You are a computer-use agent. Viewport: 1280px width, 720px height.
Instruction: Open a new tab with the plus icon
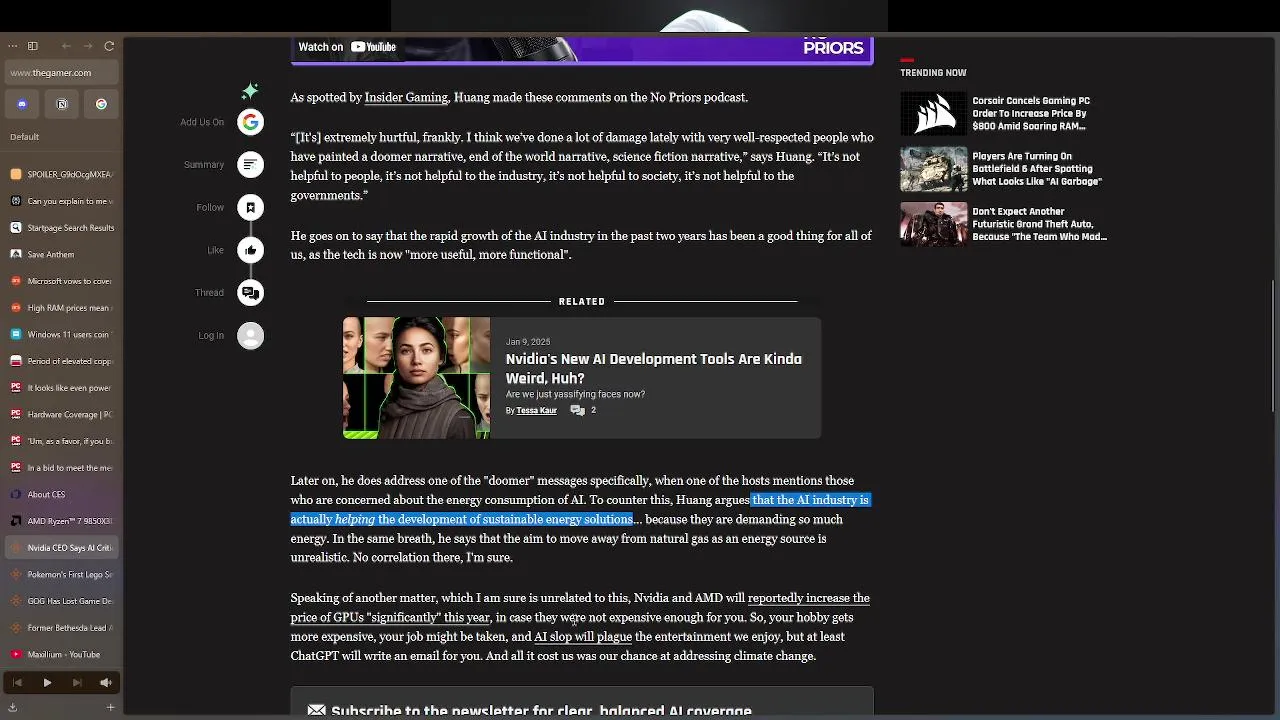[110, 707]
